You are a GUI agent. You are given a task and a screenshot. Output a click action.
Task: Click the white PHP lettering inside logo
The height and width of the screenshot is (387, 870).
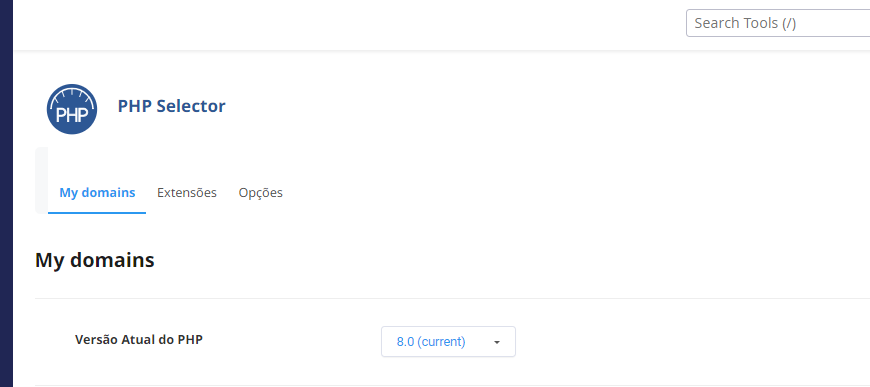click(72, 115)
